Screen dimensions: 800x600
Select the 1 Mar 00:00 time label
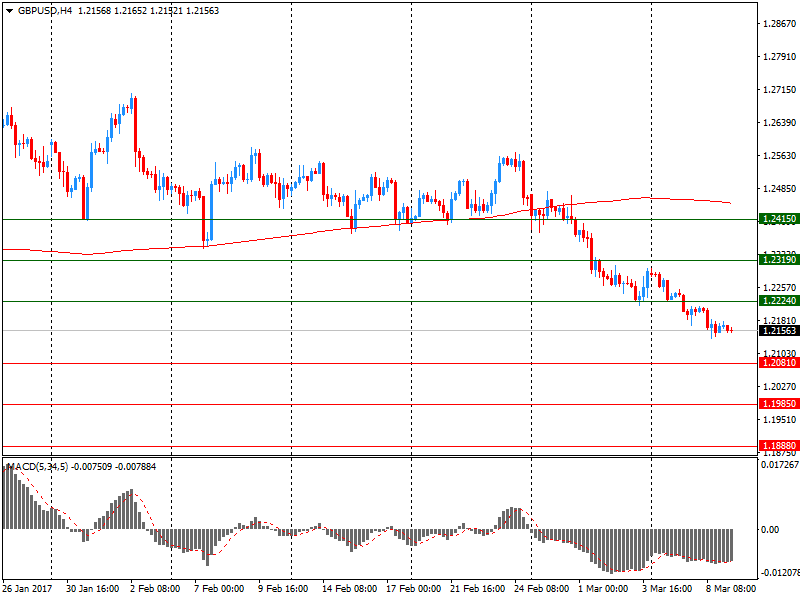point(603,588)
